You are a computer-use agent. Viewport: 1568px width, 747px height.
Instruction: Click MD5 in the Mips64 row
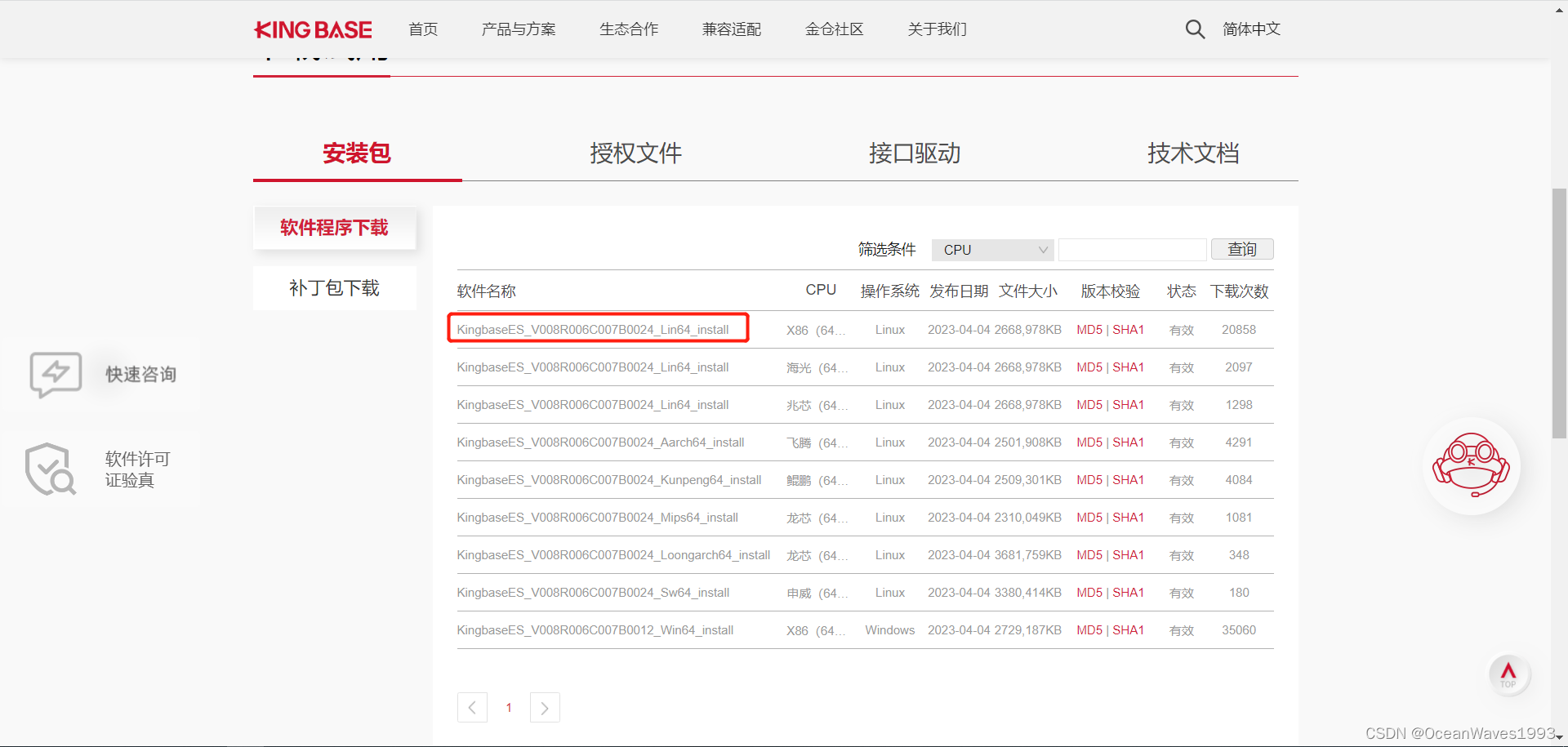point(1089,518)
